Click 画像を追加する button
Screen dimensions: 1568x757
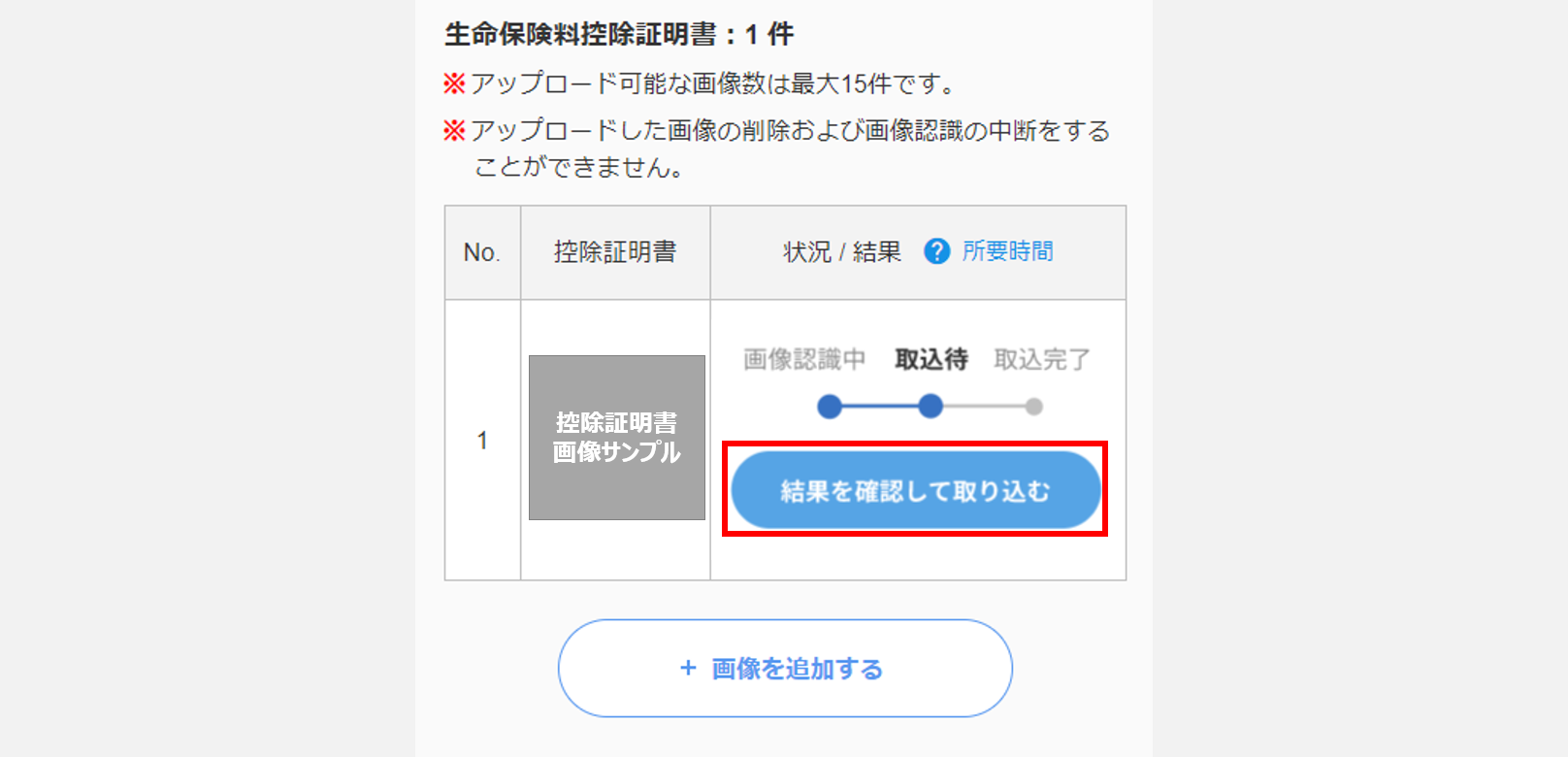pos(785,669)
